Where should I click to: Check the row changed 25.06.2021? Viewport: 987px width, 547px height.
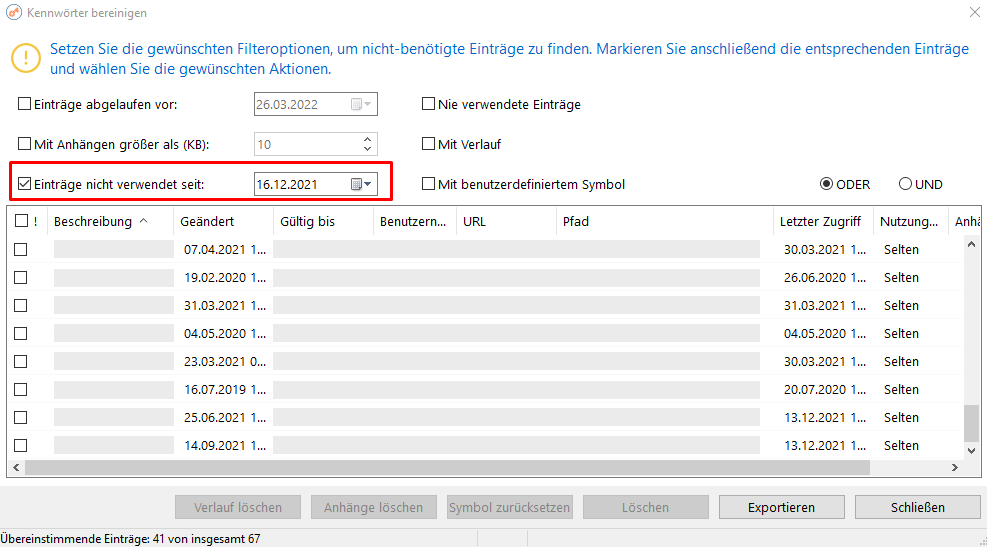click(21, 417)
